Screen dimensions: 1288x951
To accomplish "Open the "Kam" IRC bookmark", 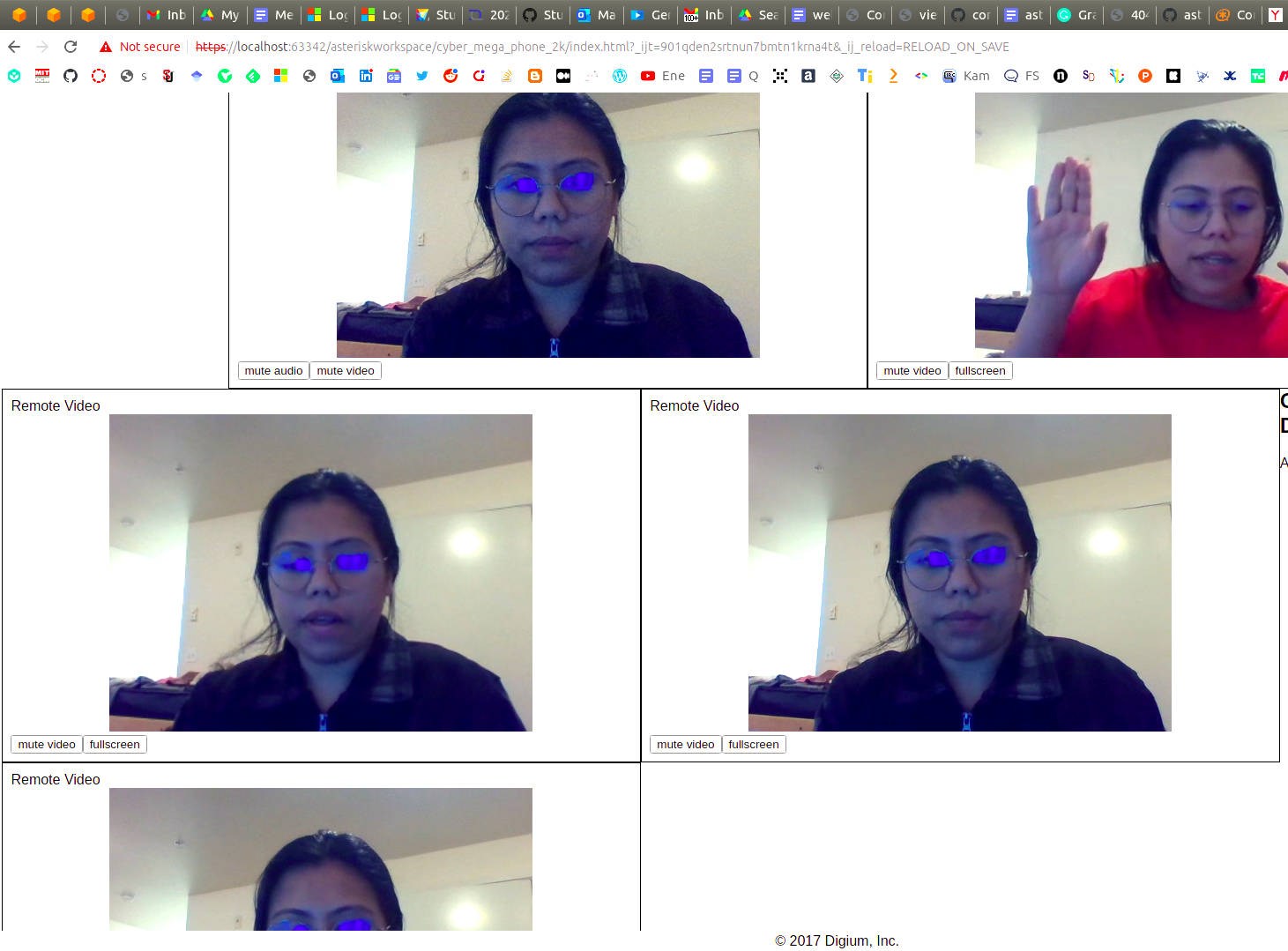I will [x=966, y=76].
